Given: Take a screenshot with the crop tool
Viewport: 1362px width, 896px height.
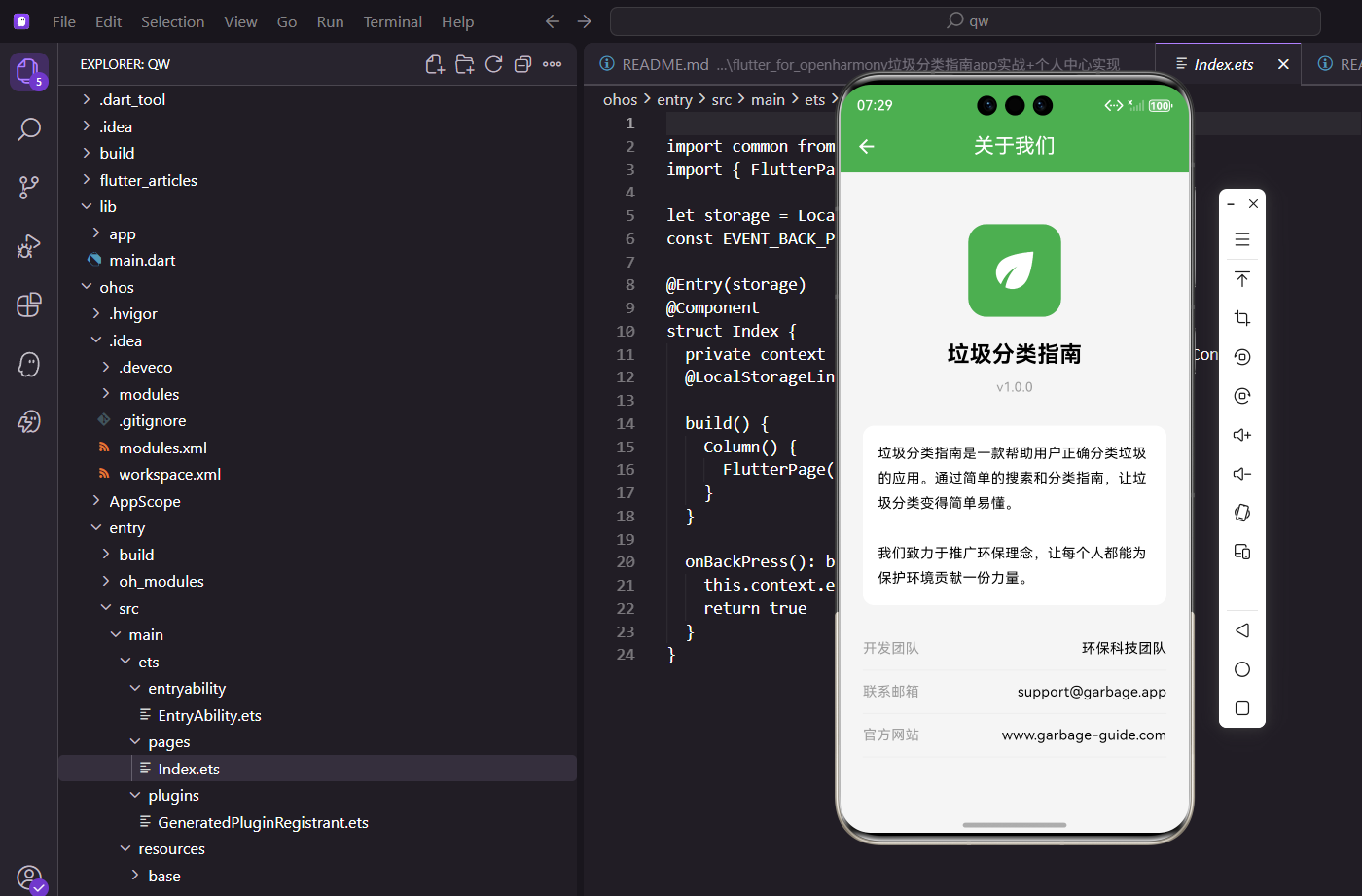Looking at the screenshot, I should [1241, 318].
